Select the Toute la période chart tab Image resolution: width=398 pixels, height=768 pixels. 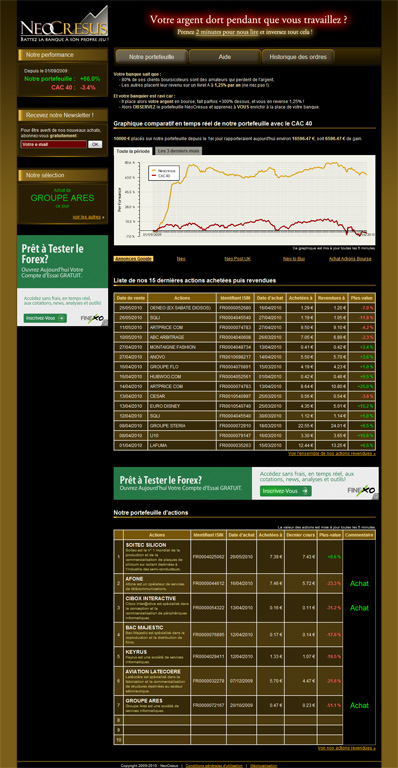pyautogui.click(x=133, y=151)
